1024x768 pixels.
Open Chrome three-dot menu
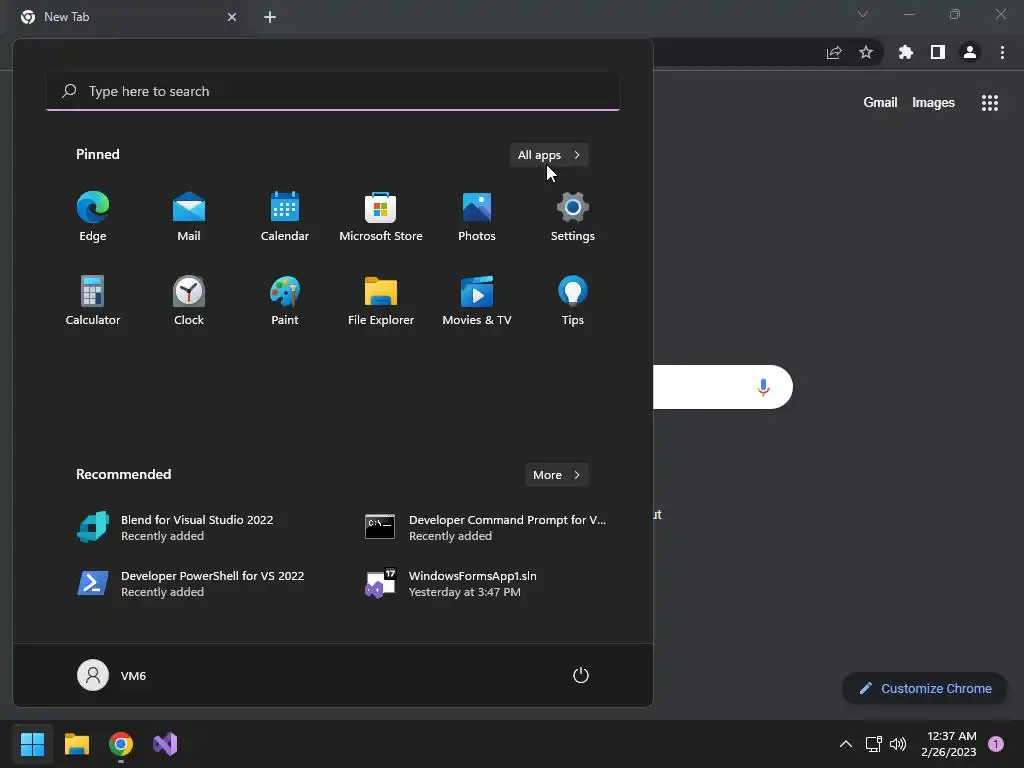point(1002,52)
